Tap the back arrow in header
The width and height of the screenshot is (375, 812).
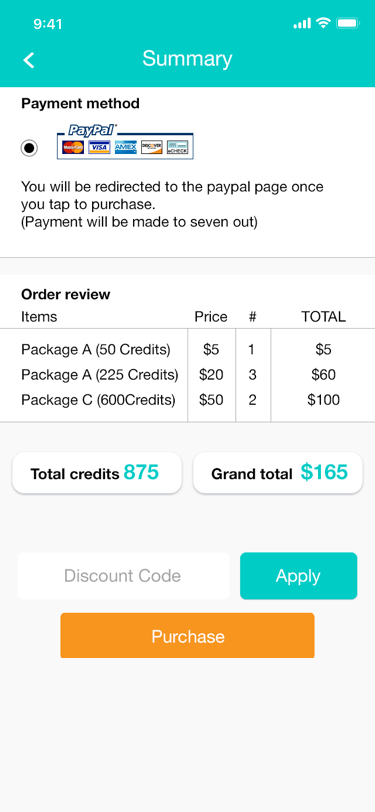pos(29,60)
